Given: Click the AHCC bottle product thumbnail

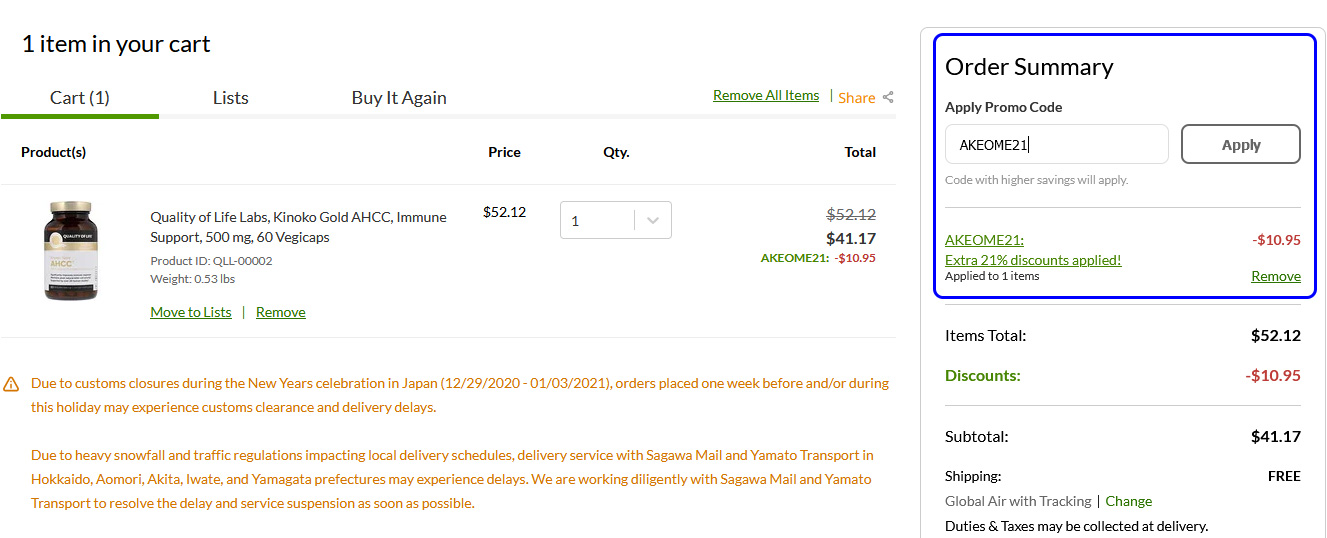Looking at the screenshot, I should pos(71,251).
